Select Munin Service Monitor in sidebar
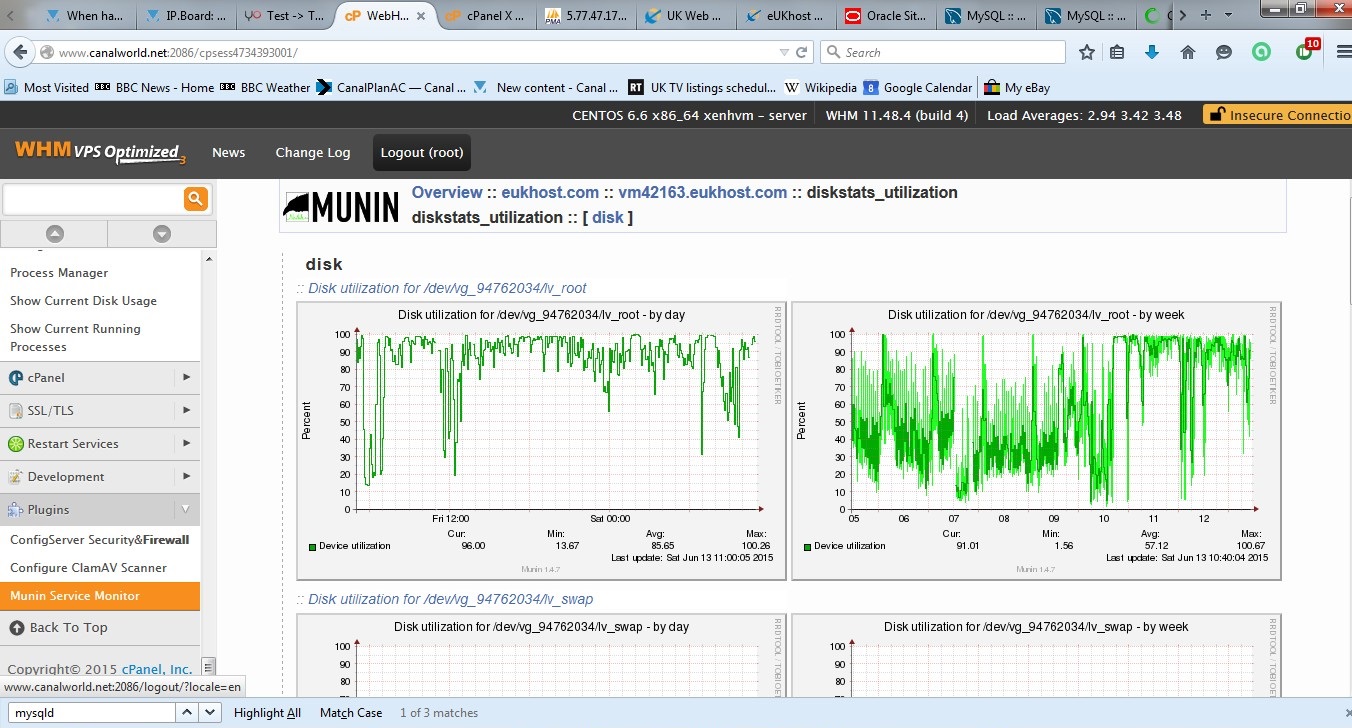1352x728 pixels. 100,596
